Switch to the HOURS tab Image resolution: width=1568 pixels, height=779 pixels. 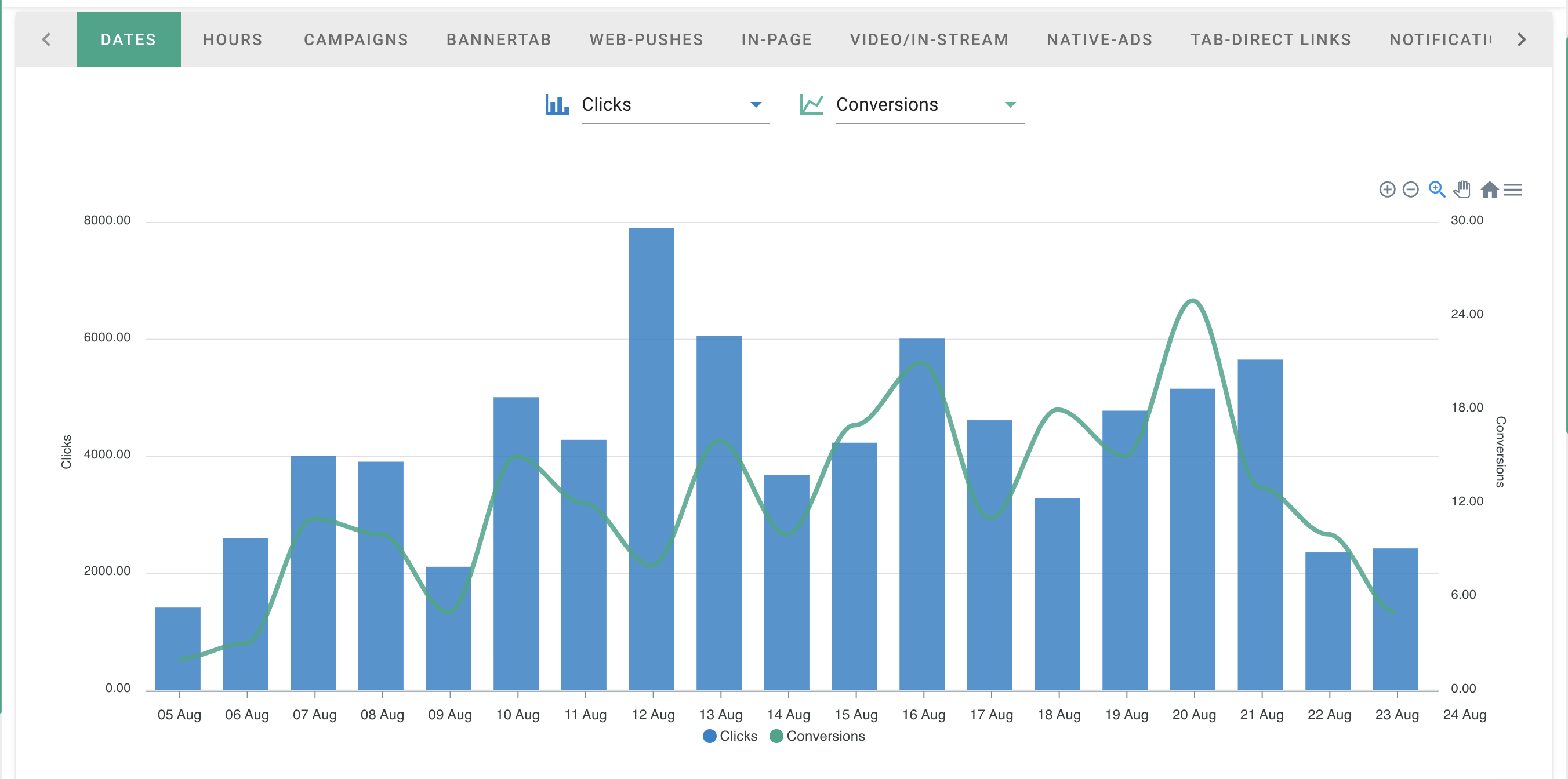pyautogui.click(x=233, y=39)
